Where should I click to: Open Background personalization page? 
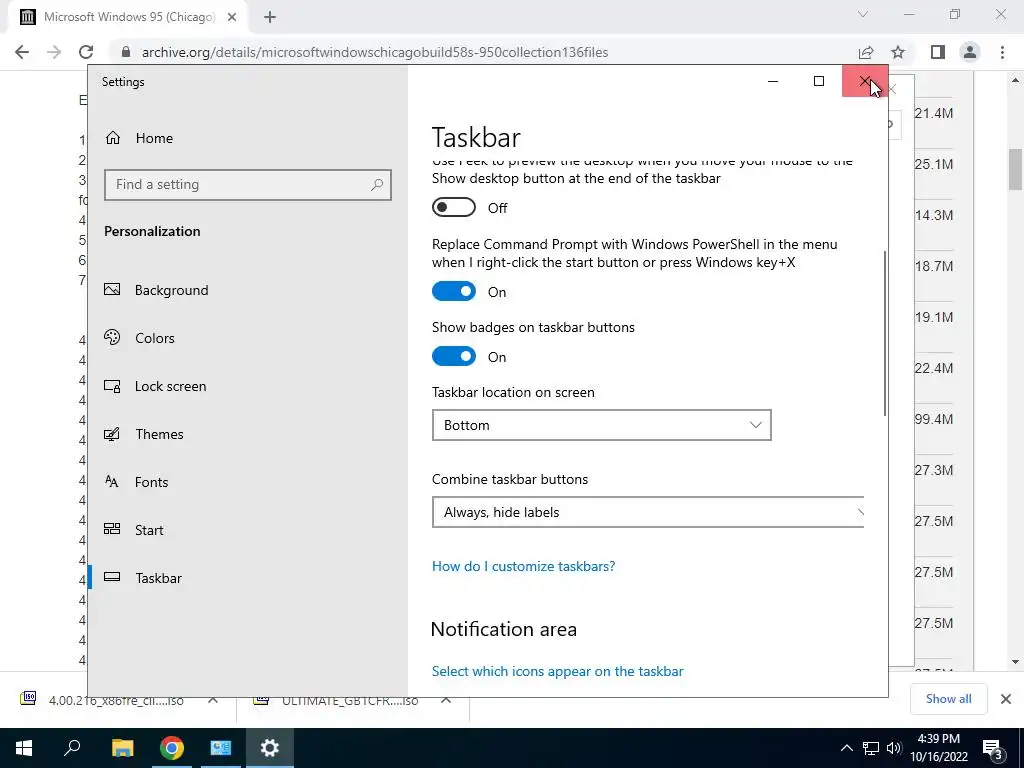click(x=157, y=290)
